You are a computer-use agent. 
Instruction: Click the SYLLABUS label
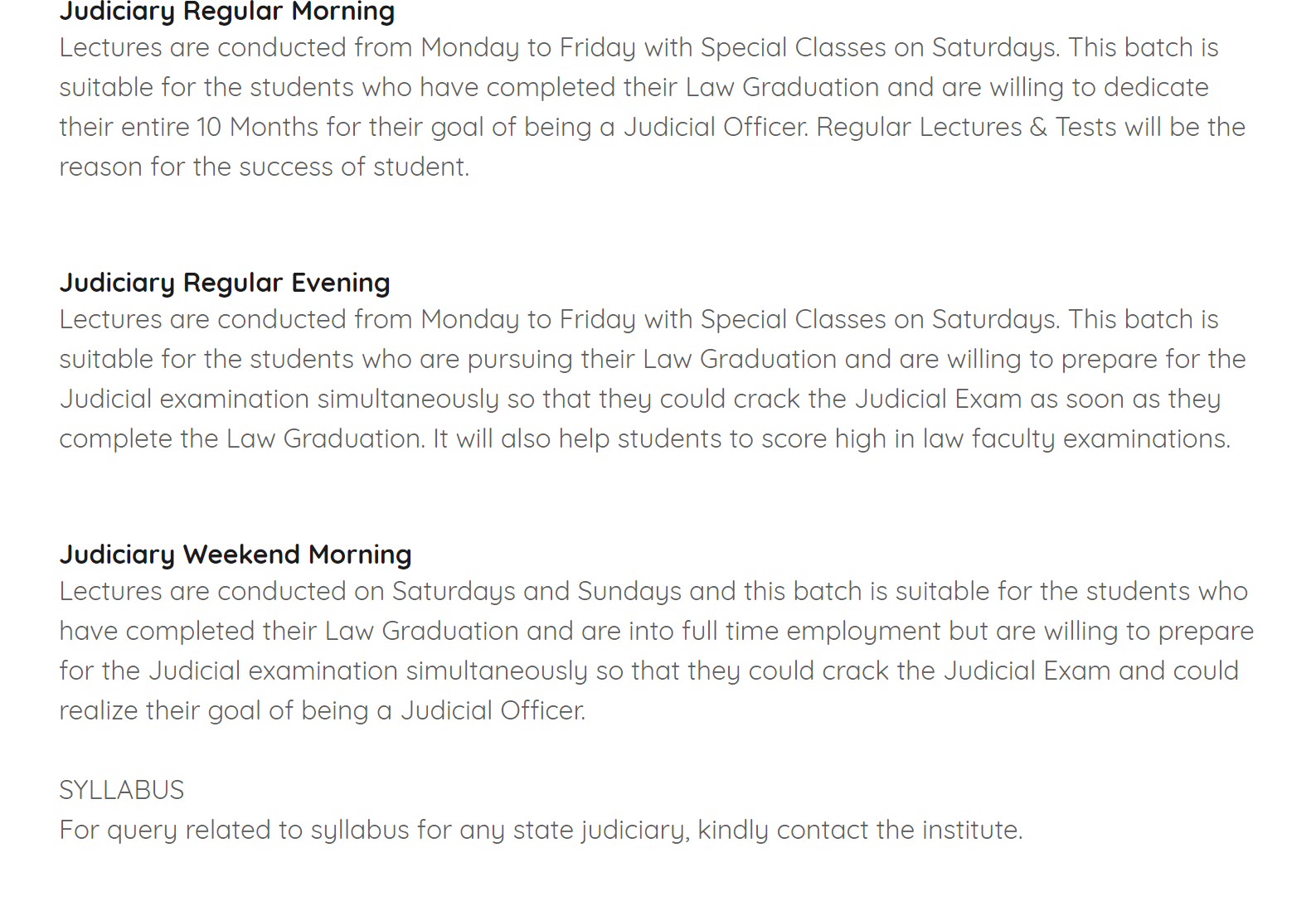(x=122, y=790)
